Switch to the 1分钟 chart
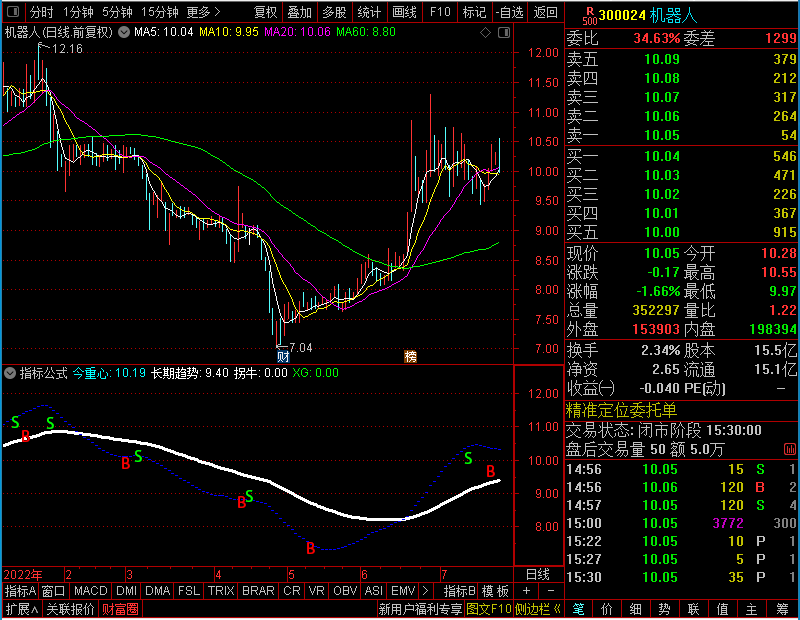The image size is (800, 620). coord(78,11)
